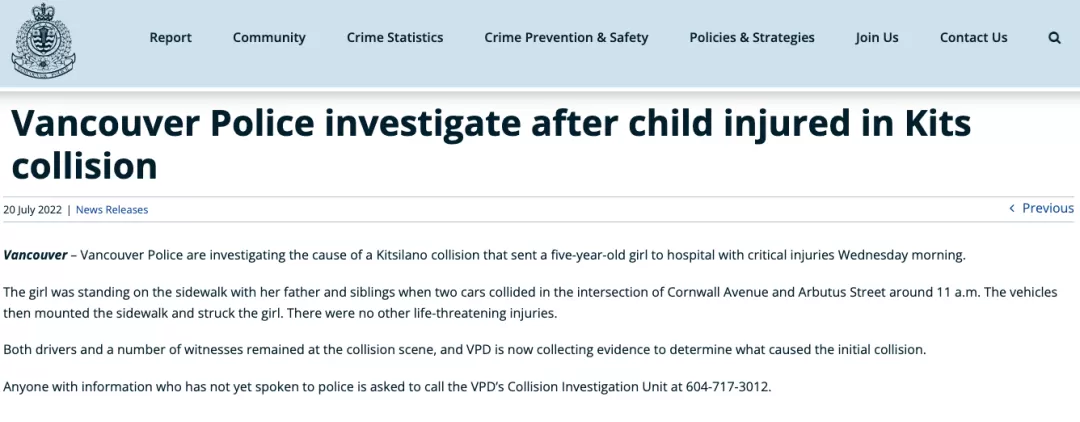Go to the Previous article
1080x422 pixels.
(x=1048, y=208)
